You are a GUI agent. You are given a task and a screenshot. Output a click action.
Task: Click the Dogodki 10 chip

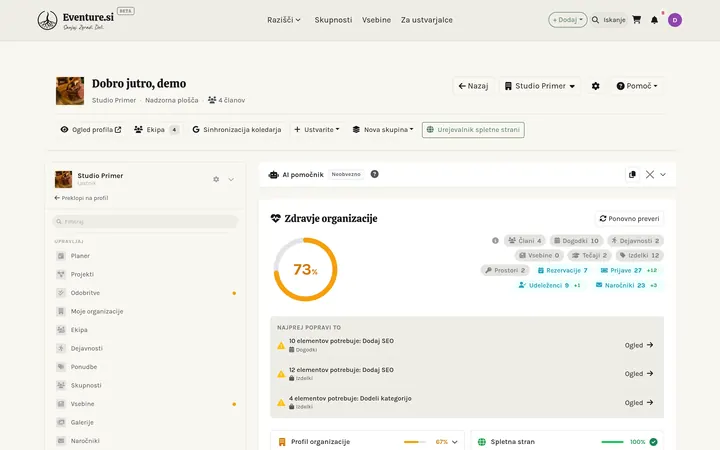click(x=576, y=241)
